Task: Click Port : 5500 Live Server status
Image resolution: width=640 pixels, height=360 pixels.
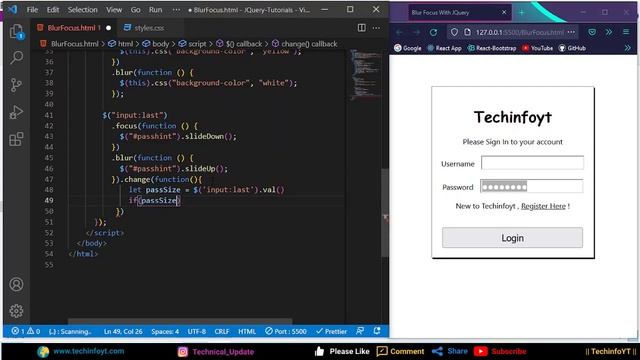Action: pos(286,331)
